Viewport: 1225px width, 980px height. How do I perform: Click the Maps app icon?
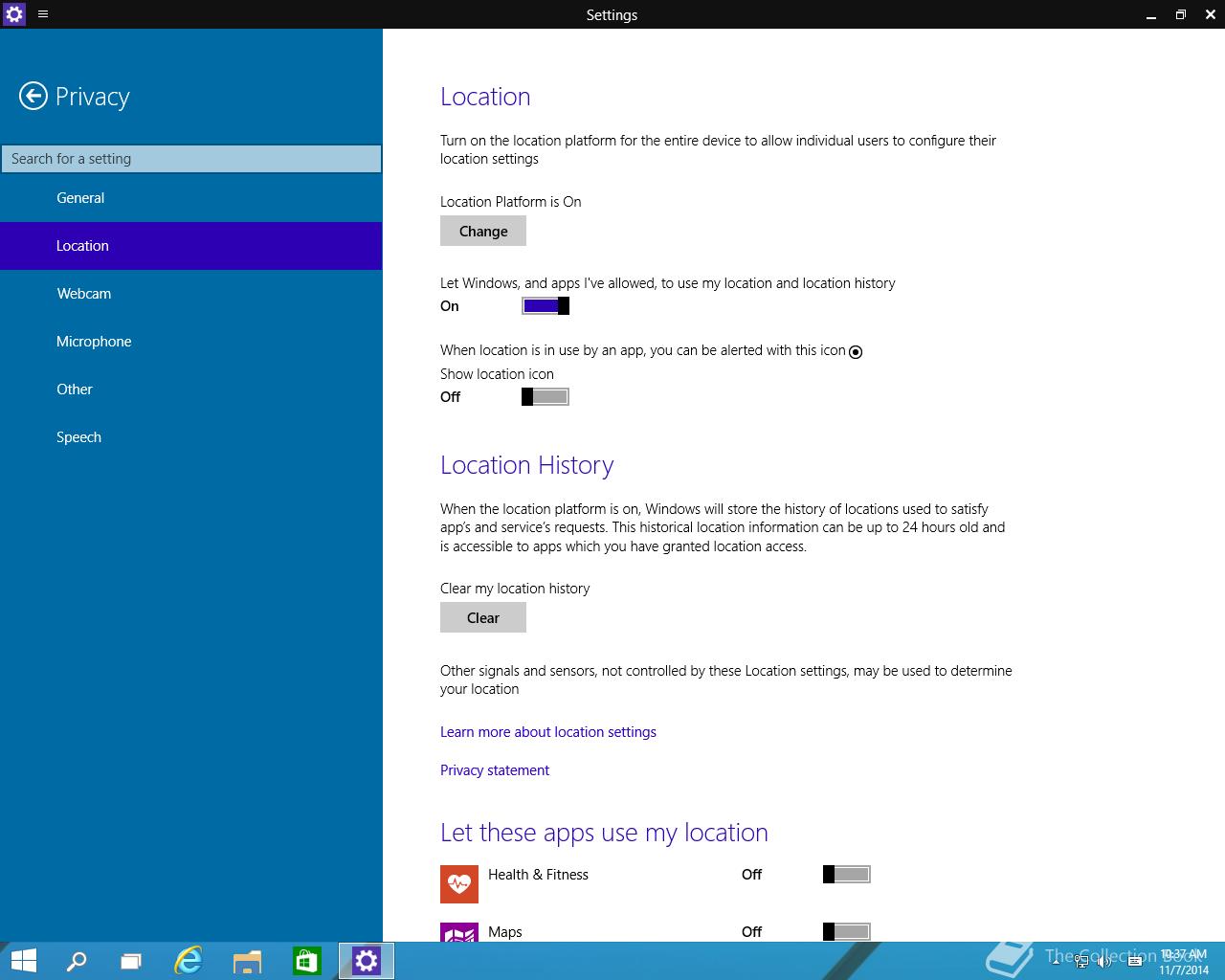(x=459, y=932)
